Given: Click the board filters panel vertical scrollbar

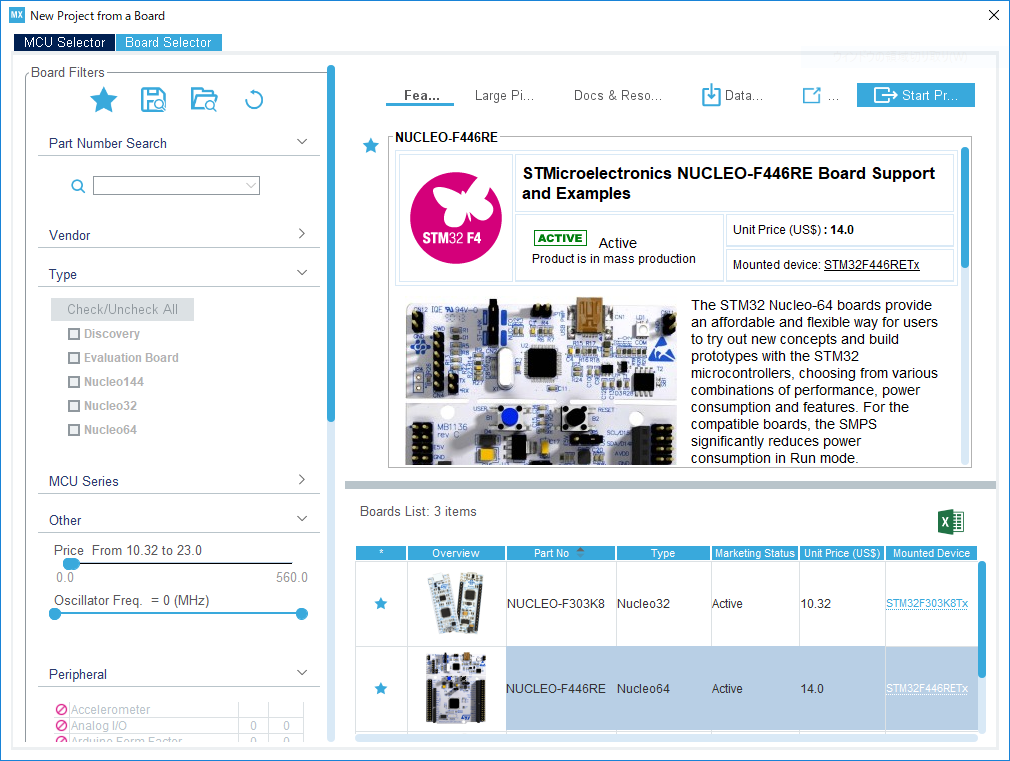Looking at the screenshot, I should (x=331, y=244).
